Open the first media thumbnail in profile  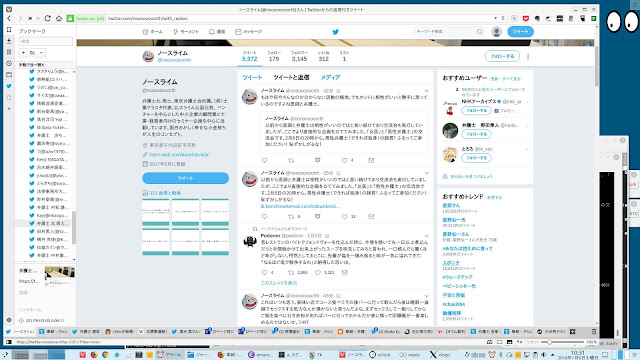coord(156,212)
